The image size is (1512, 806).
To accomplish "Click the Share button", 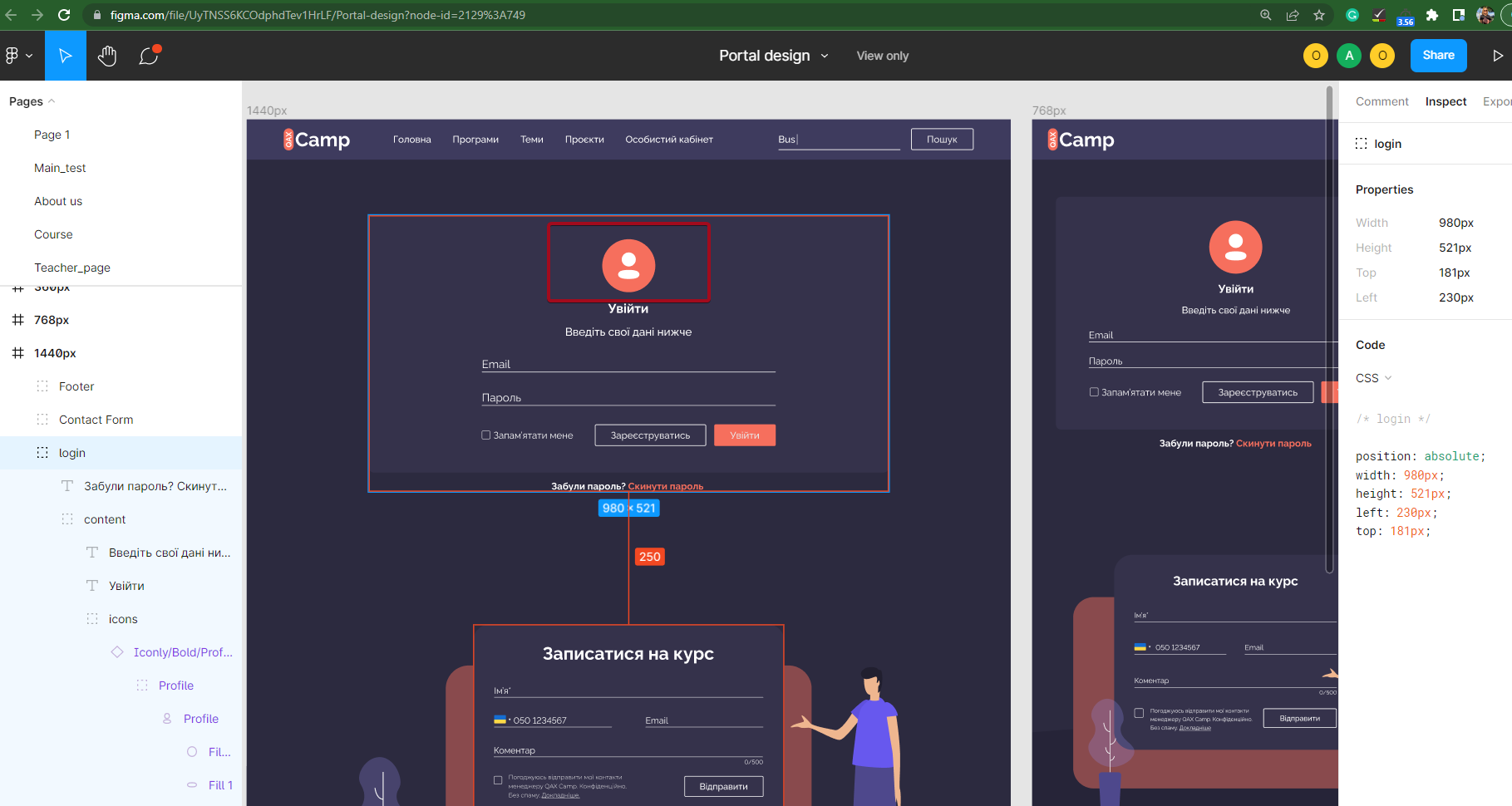I will tap(1438, 56).
